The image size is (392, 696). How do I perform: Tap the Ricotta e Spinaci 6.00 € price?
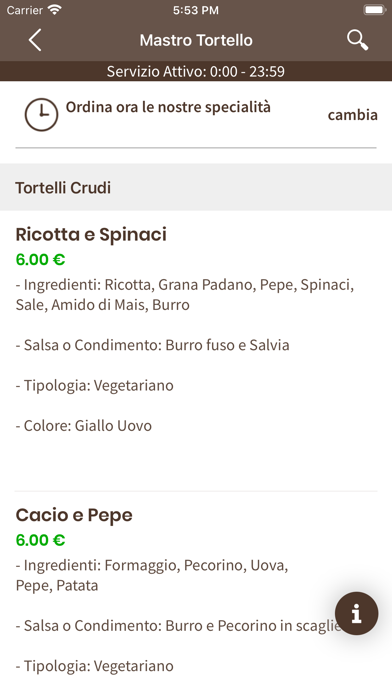[x=40, y=259]
